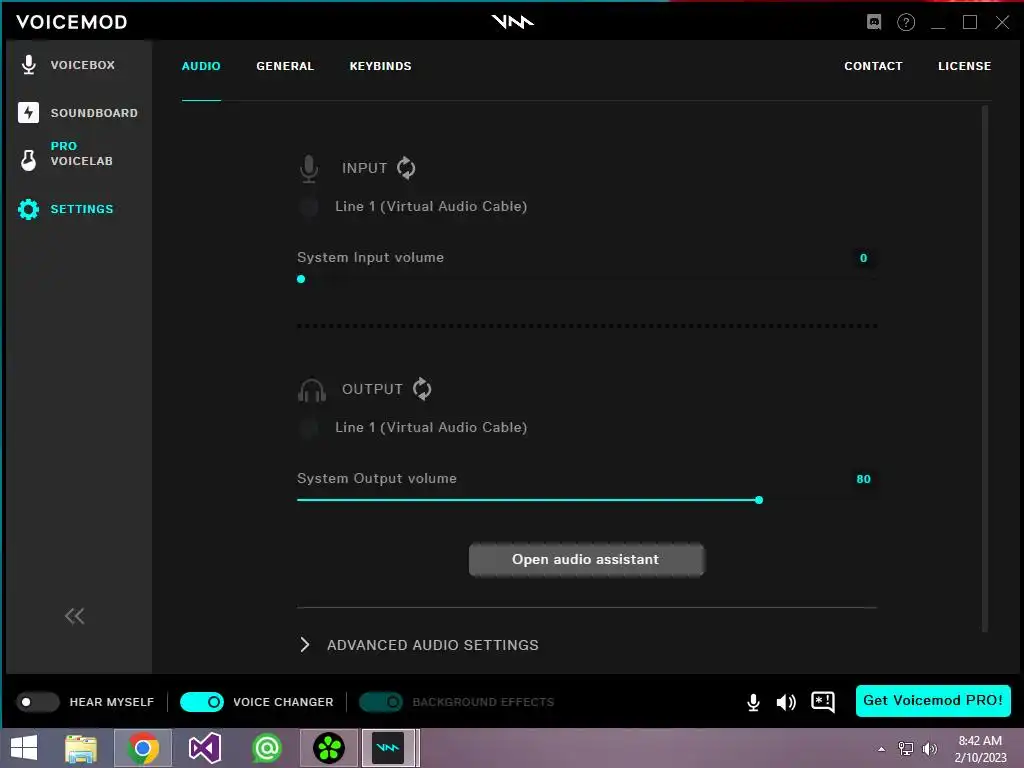Mute microphone in bottom bar
This screenshot has height=768, width=1024.
pyautogui.click(x=753, y=702)
